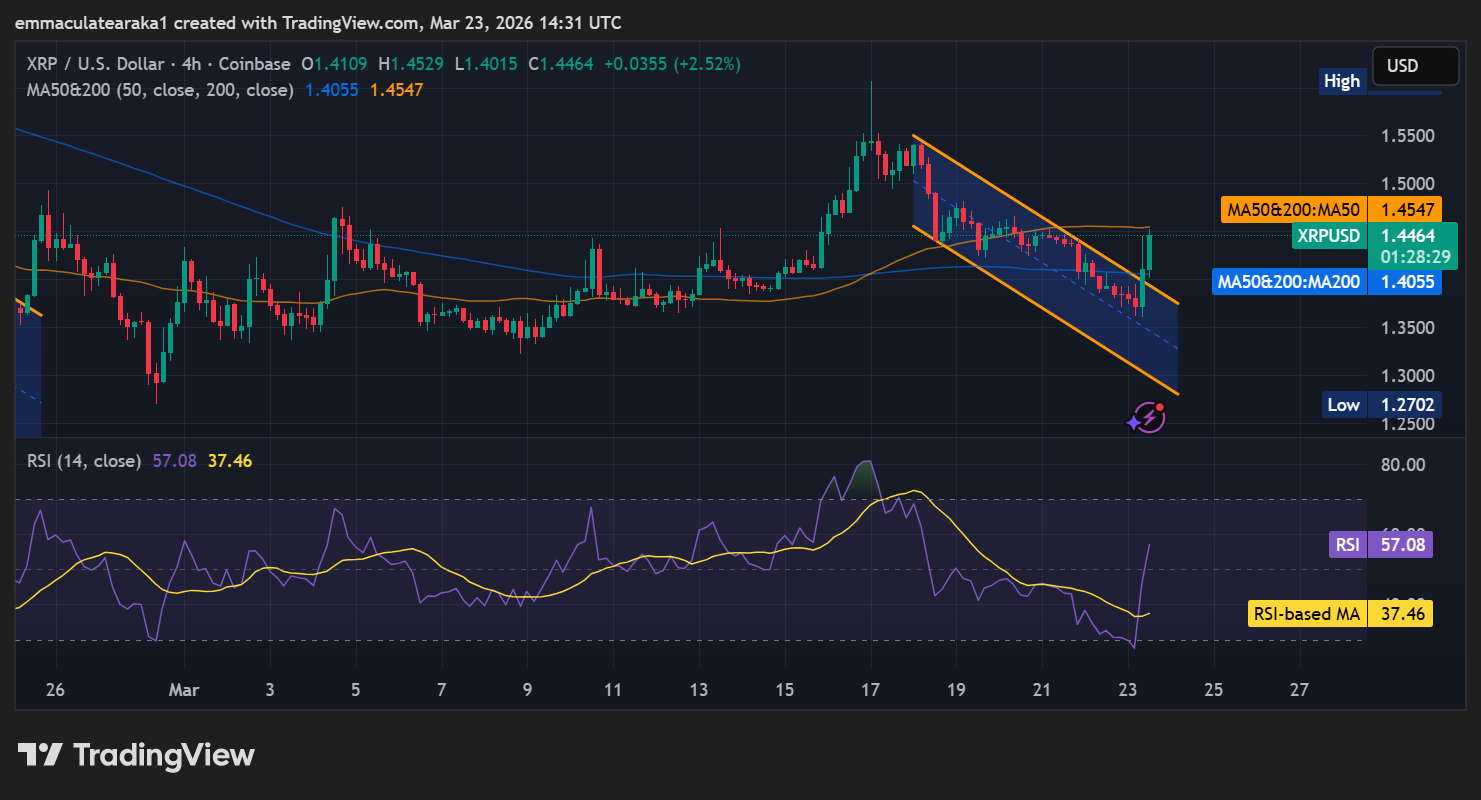This screenshot has width=1481, height=800.
Task: Click the 80.00 level on RSI scale
Action: 1401,464
